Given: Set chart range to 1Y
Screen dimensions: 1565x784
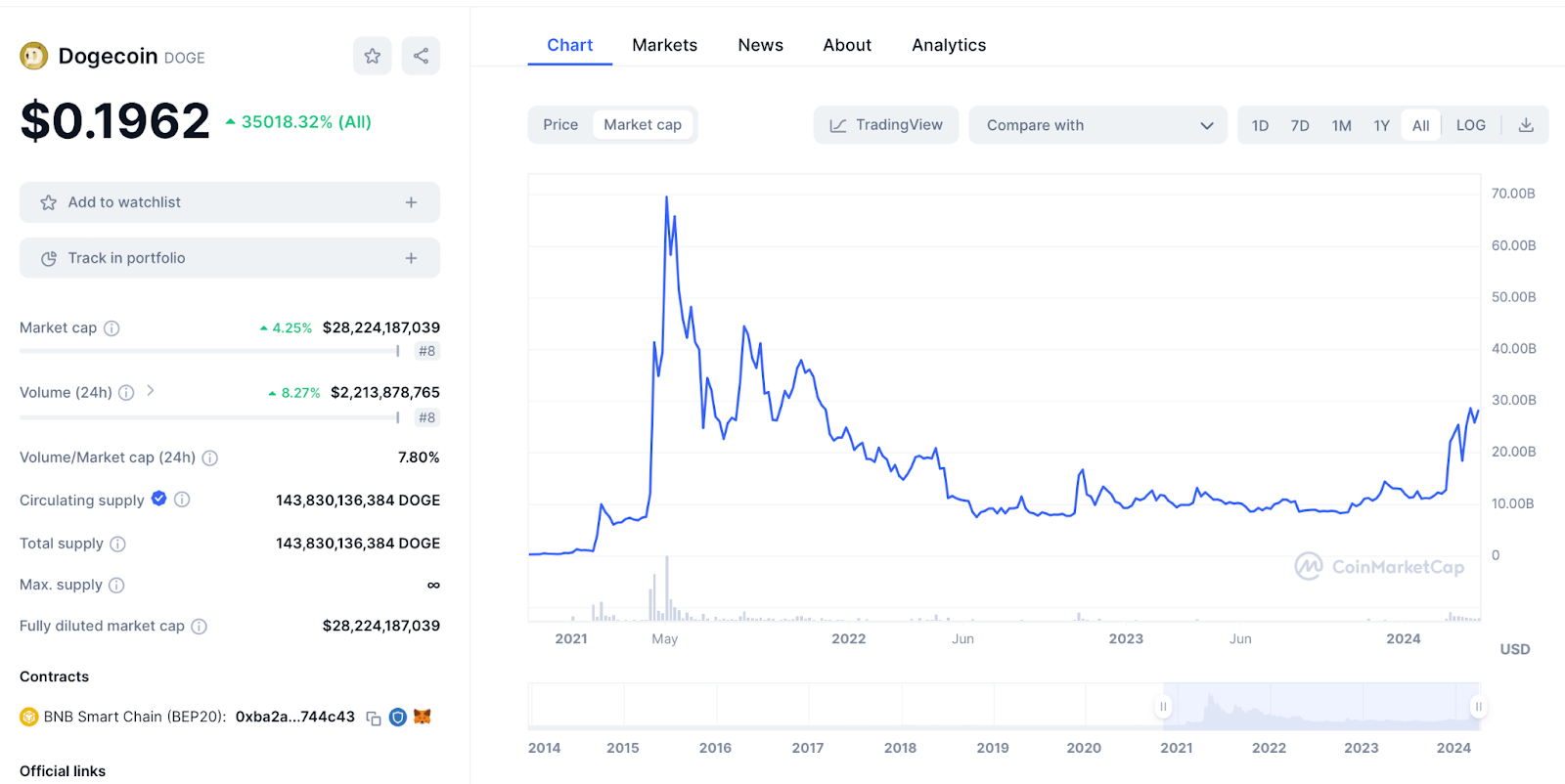Looking at the screenshot, I should coord(1381,125).
